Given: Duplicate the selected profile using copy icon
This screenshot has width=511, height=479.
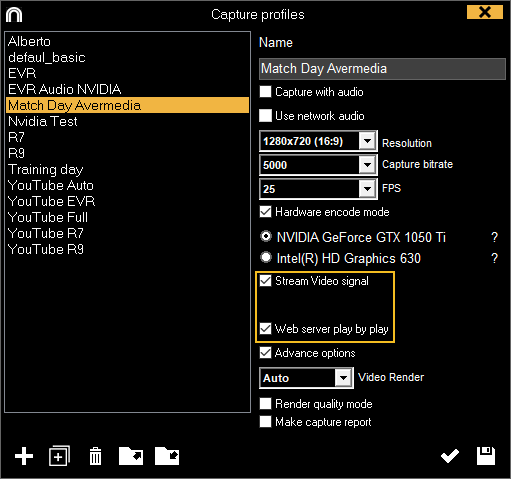Looking at the screenshot, I should pyautogui.click(x=59, y=456).
